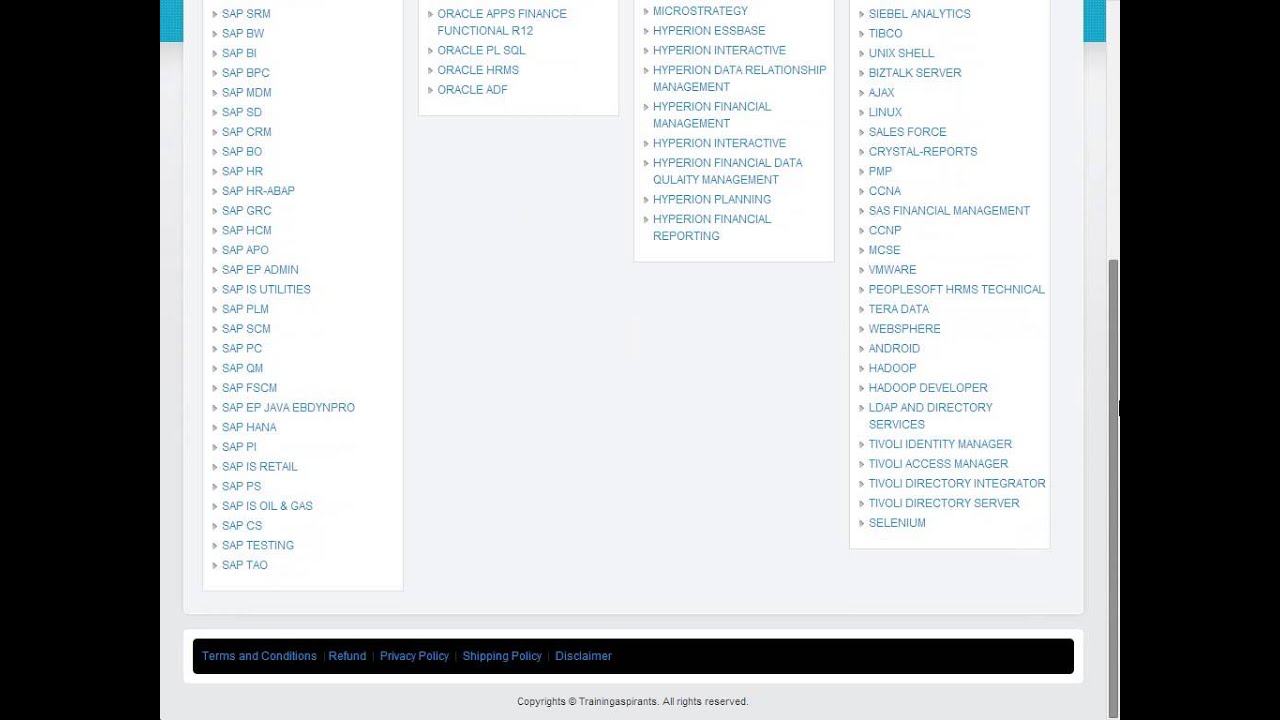Open PEOPLESOFT HRMS TECHNICAL link
Viewport: 1280px width, 720px height.
957,290
